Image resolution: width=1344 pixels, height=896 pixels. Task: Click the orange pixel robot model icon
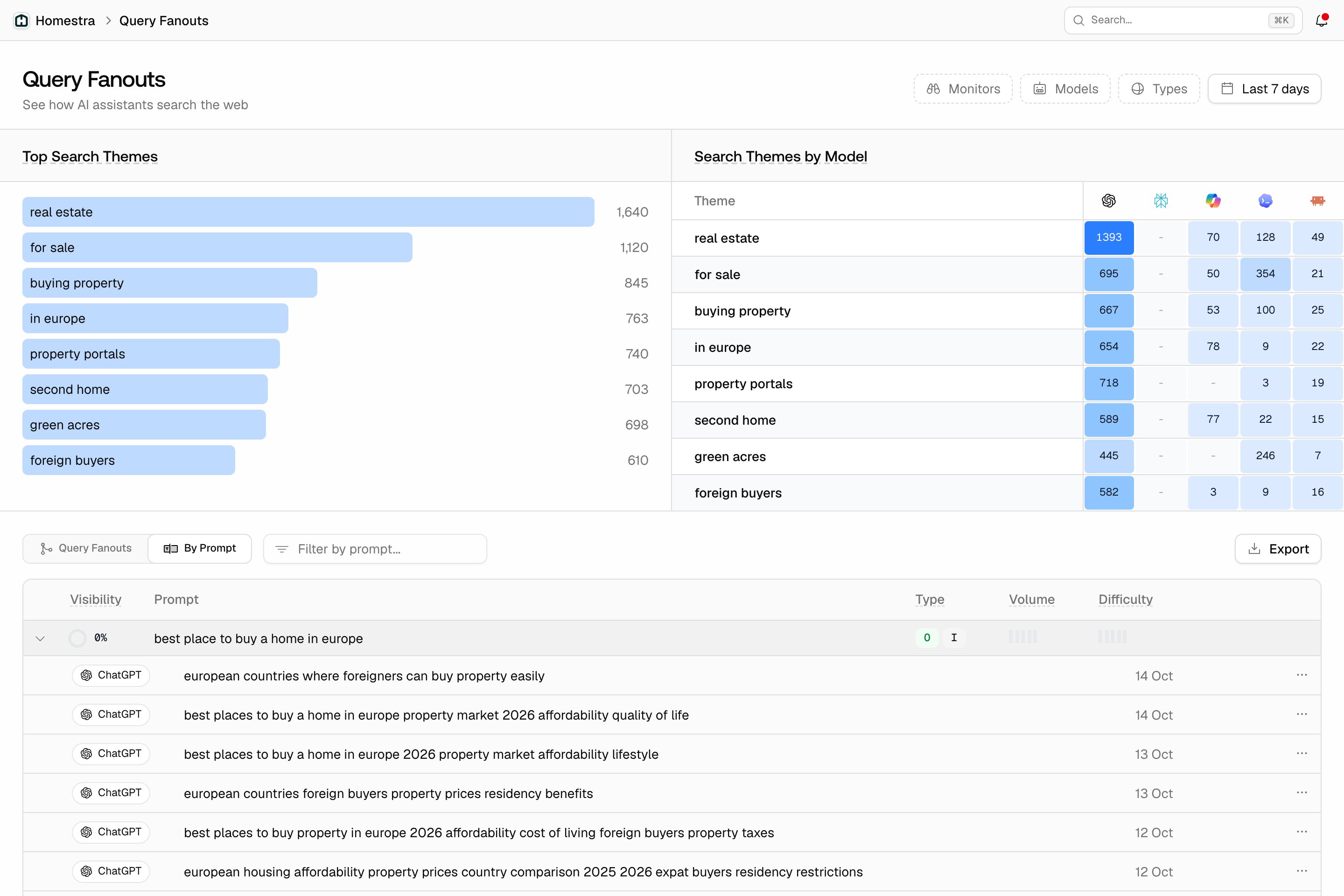[1317, 201]
